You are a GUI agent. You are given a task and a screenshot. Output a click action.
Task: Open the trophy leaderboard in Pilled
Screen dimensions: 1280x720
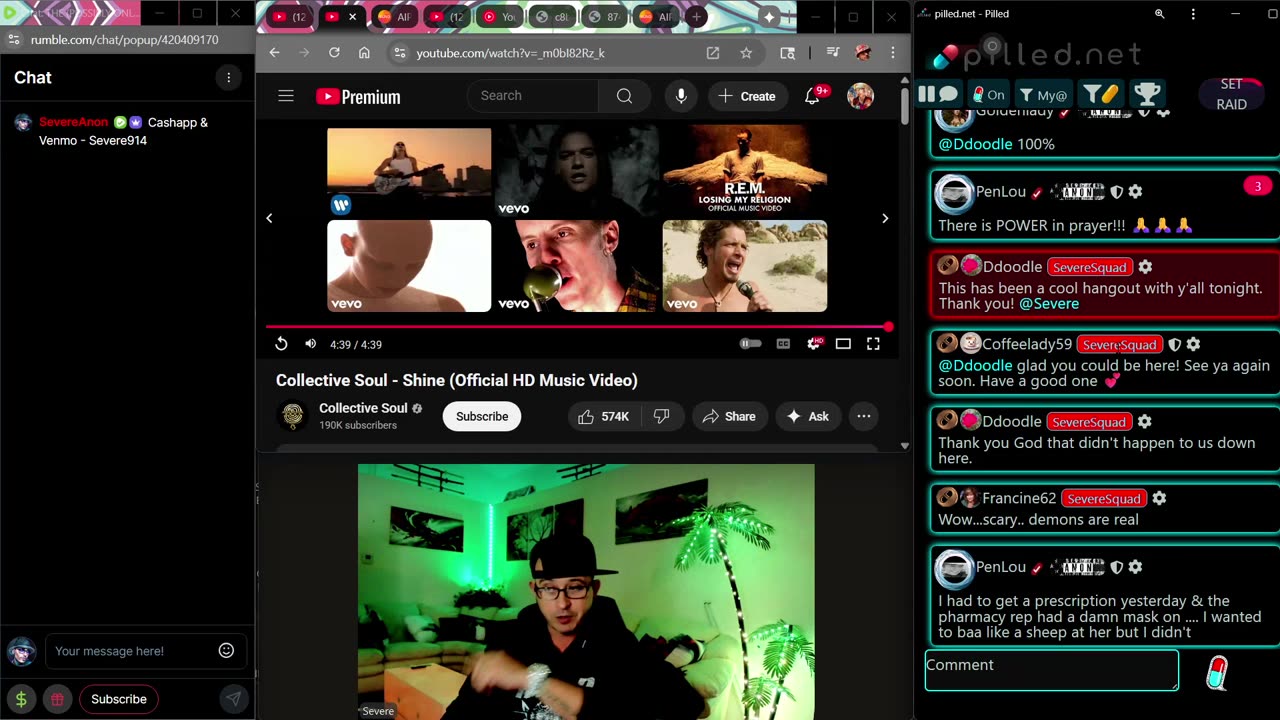click(1147, 95)
